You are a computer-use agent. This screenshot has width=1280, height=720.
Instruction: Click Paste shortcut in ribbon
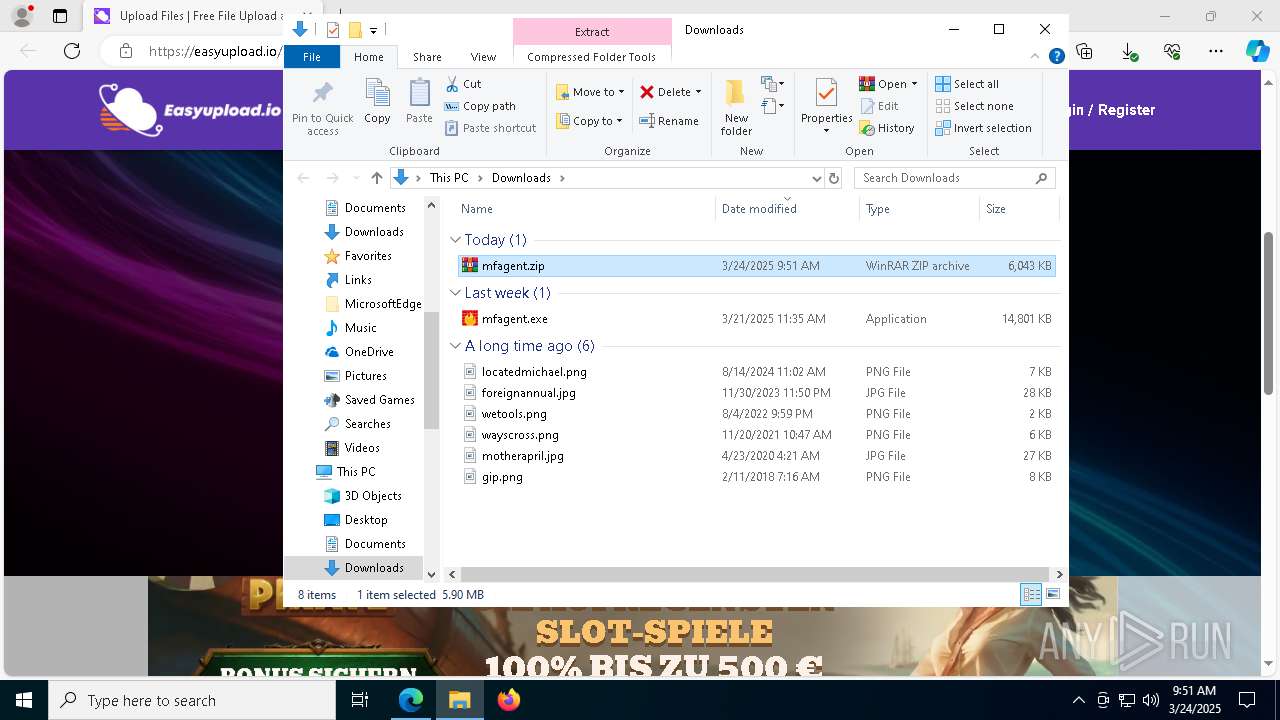coord(491,128)
